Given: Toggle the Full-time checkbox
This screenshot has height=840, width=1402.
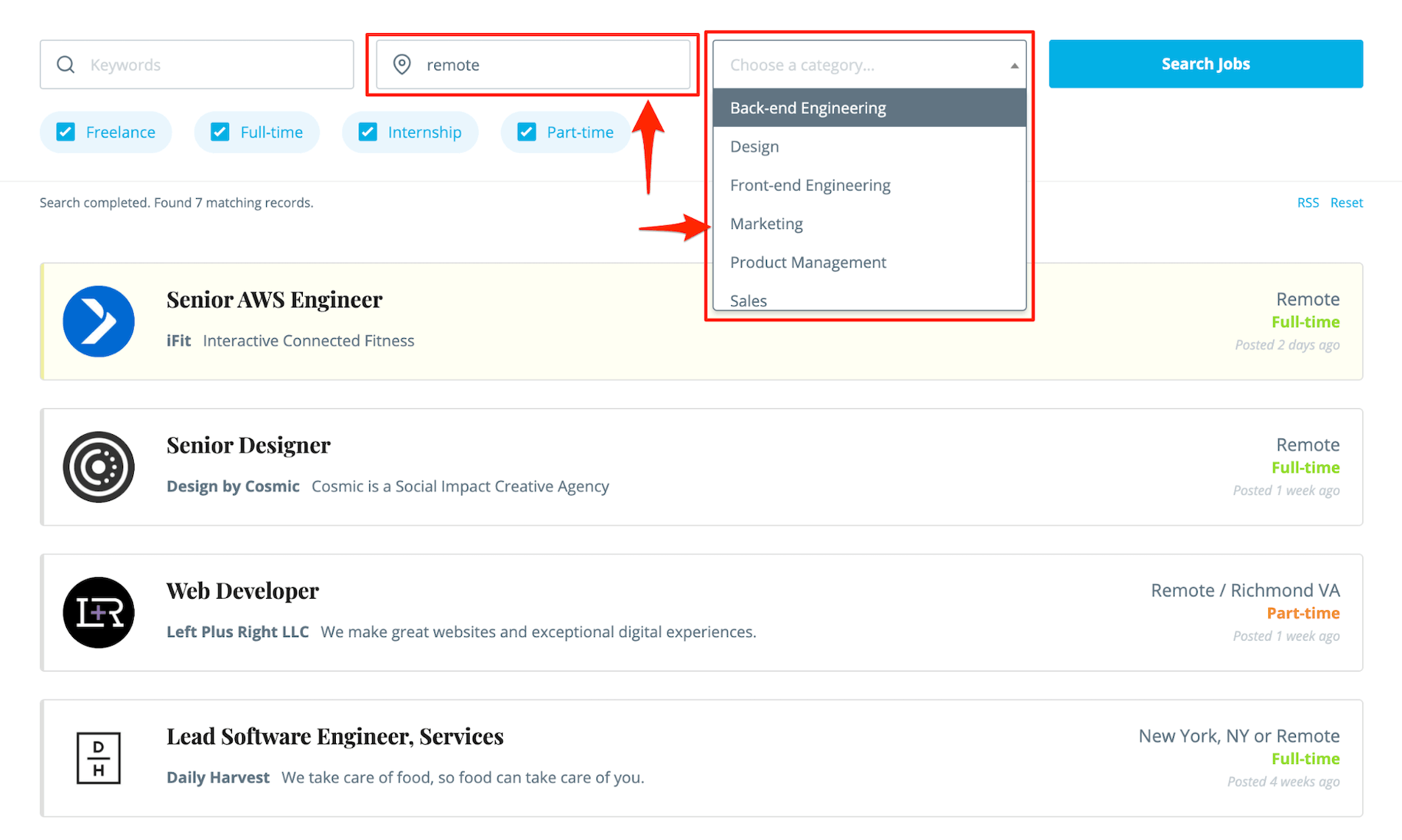Looking at the screenshot, I should [x=220, y=132].
